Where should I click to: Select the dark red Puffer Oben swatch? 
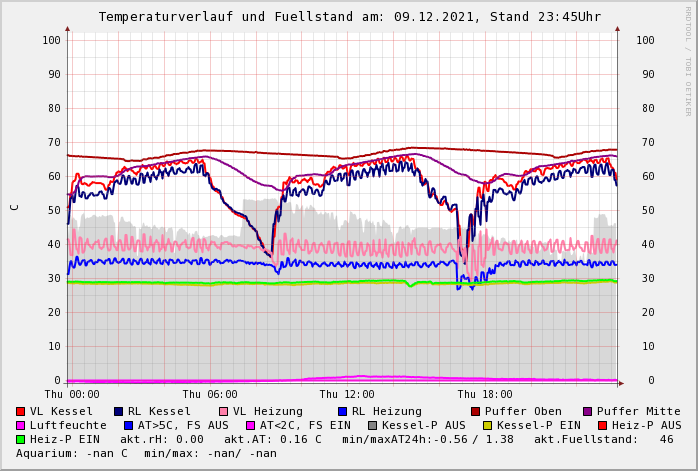click(476, 411)
